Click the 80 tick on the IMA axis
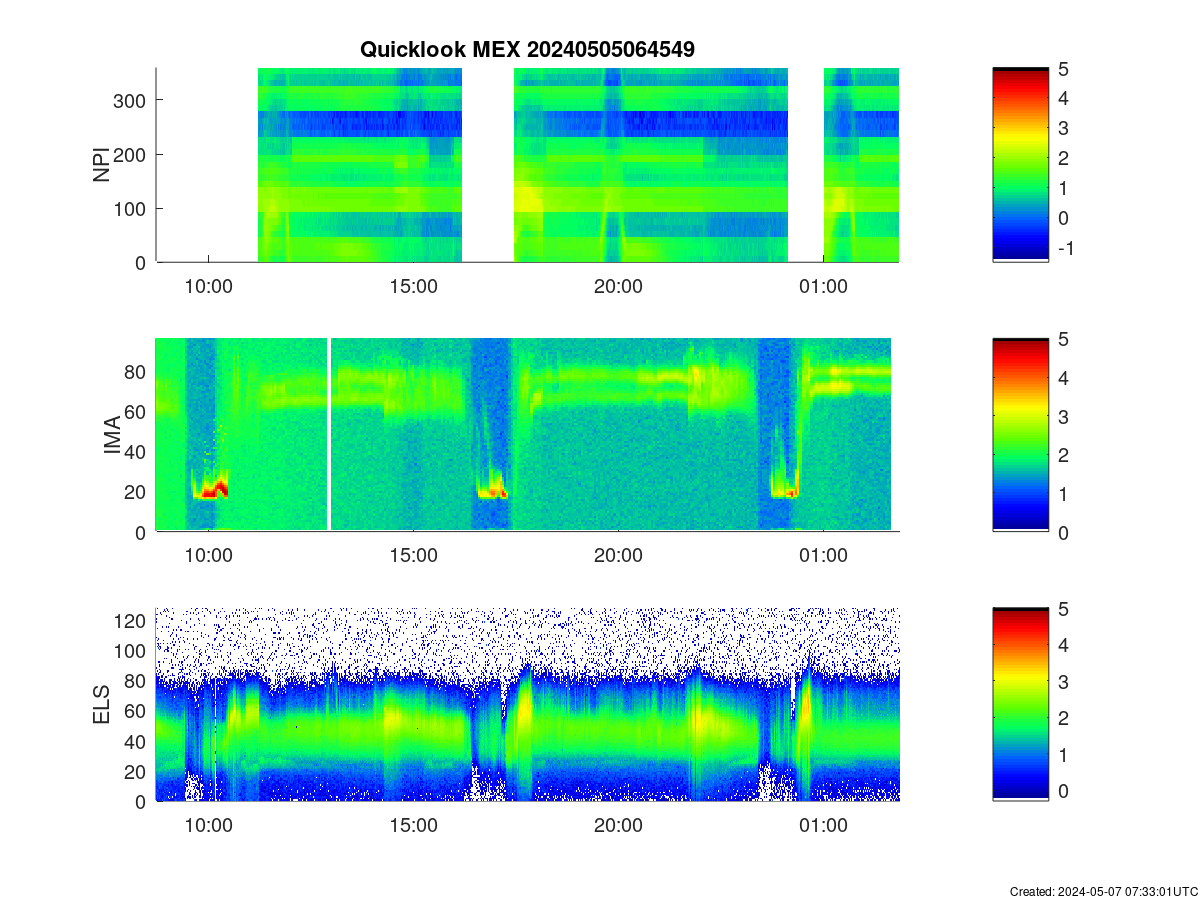 point(136,371)
